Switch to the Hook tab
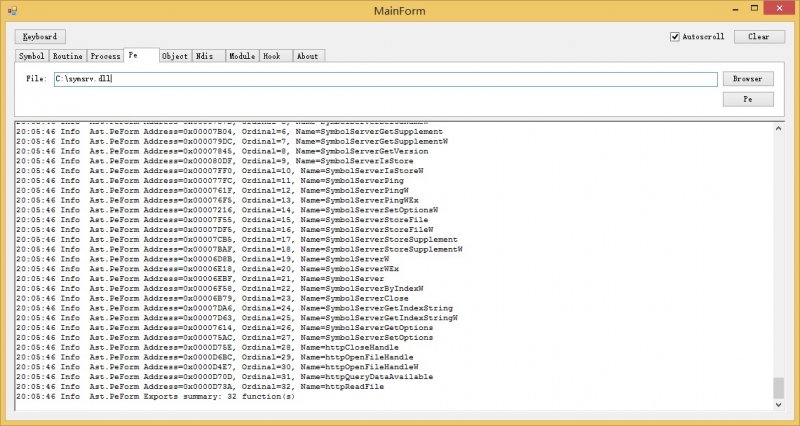Screen dimensions: 800x426 click(x=276, y=56)
